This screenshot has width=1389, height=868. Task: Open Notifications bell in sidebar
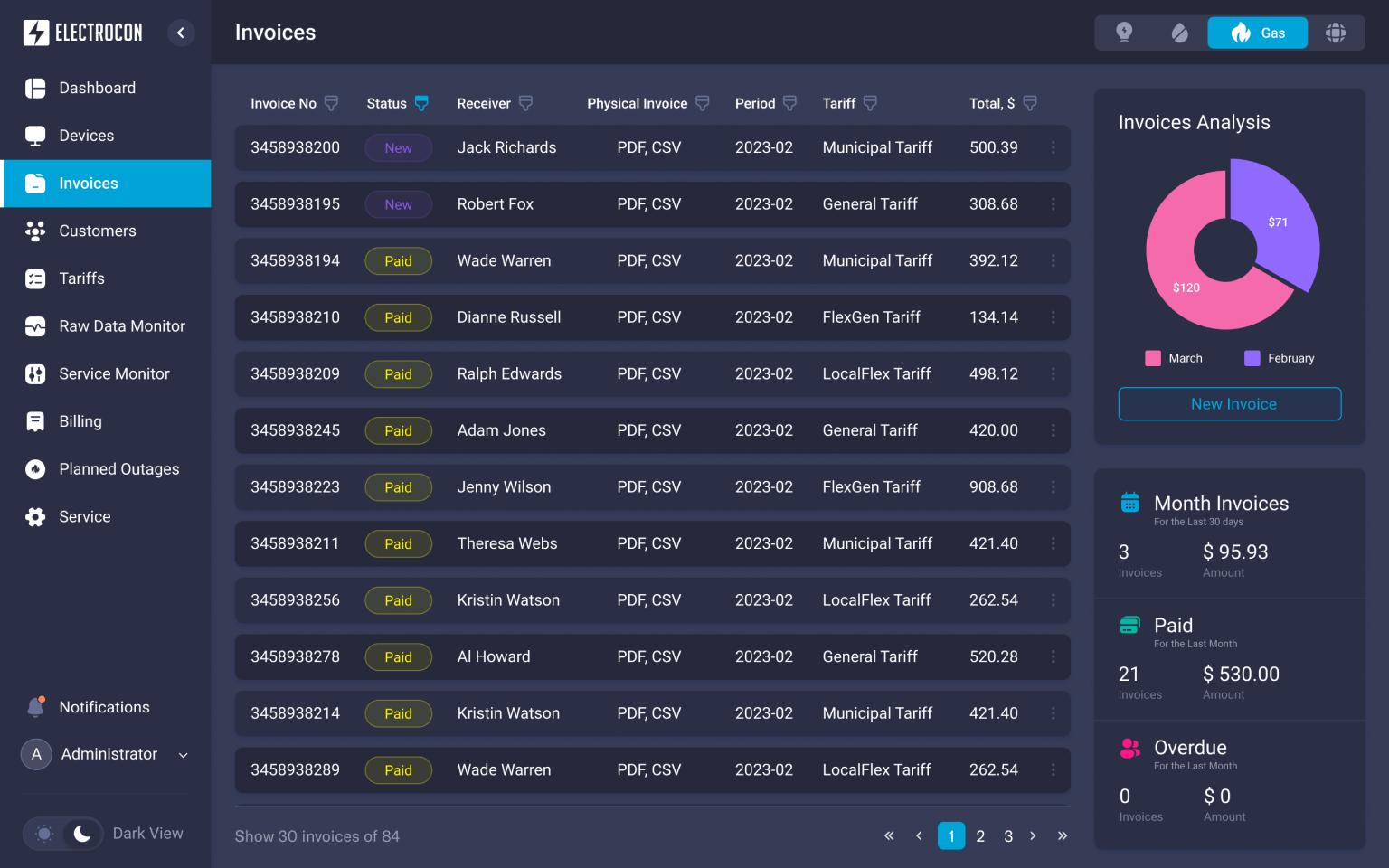(x=35, y=707)
